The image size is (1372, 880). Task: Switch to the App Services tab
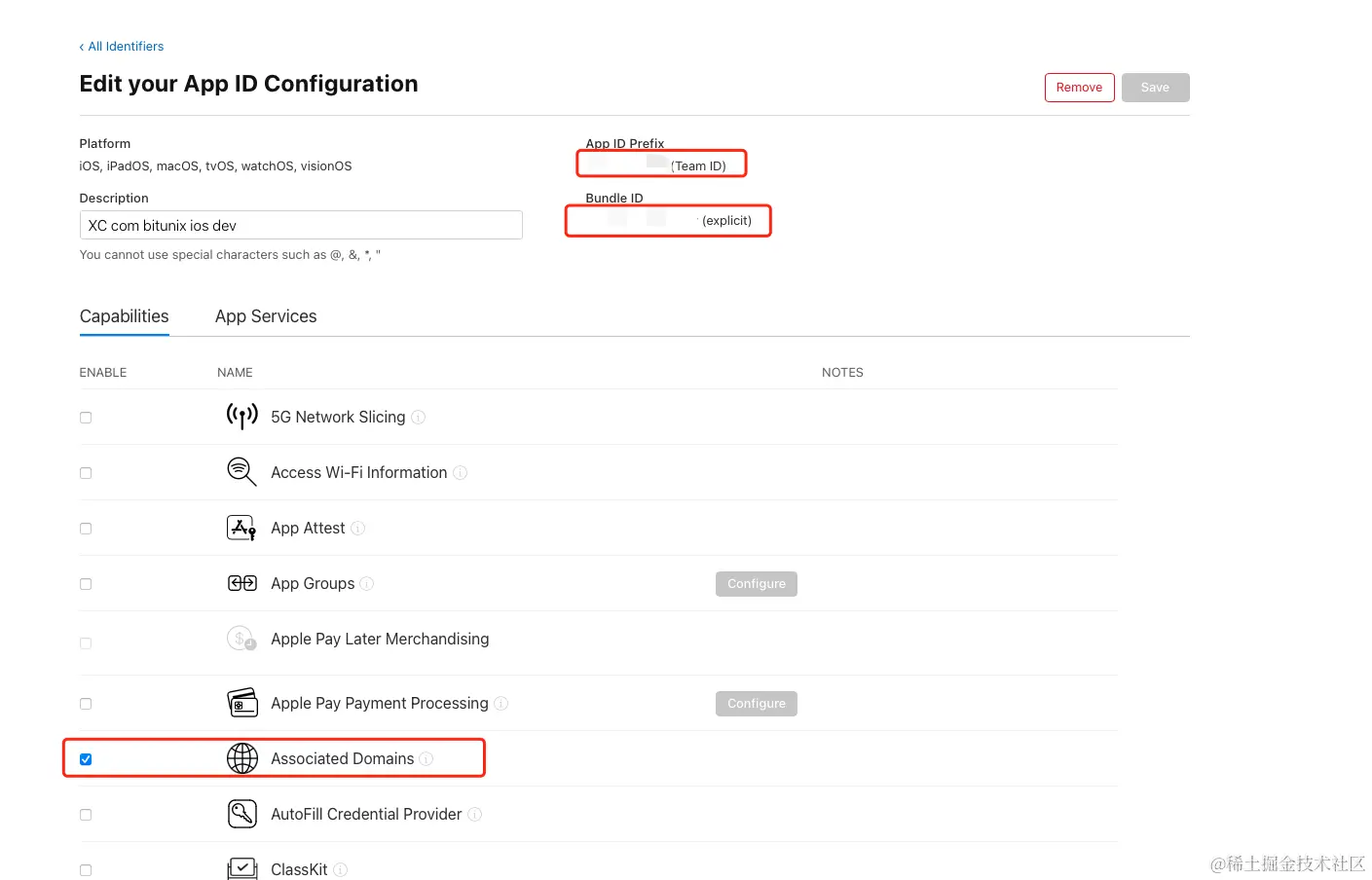pyautogui.click(x=266, y=315)
